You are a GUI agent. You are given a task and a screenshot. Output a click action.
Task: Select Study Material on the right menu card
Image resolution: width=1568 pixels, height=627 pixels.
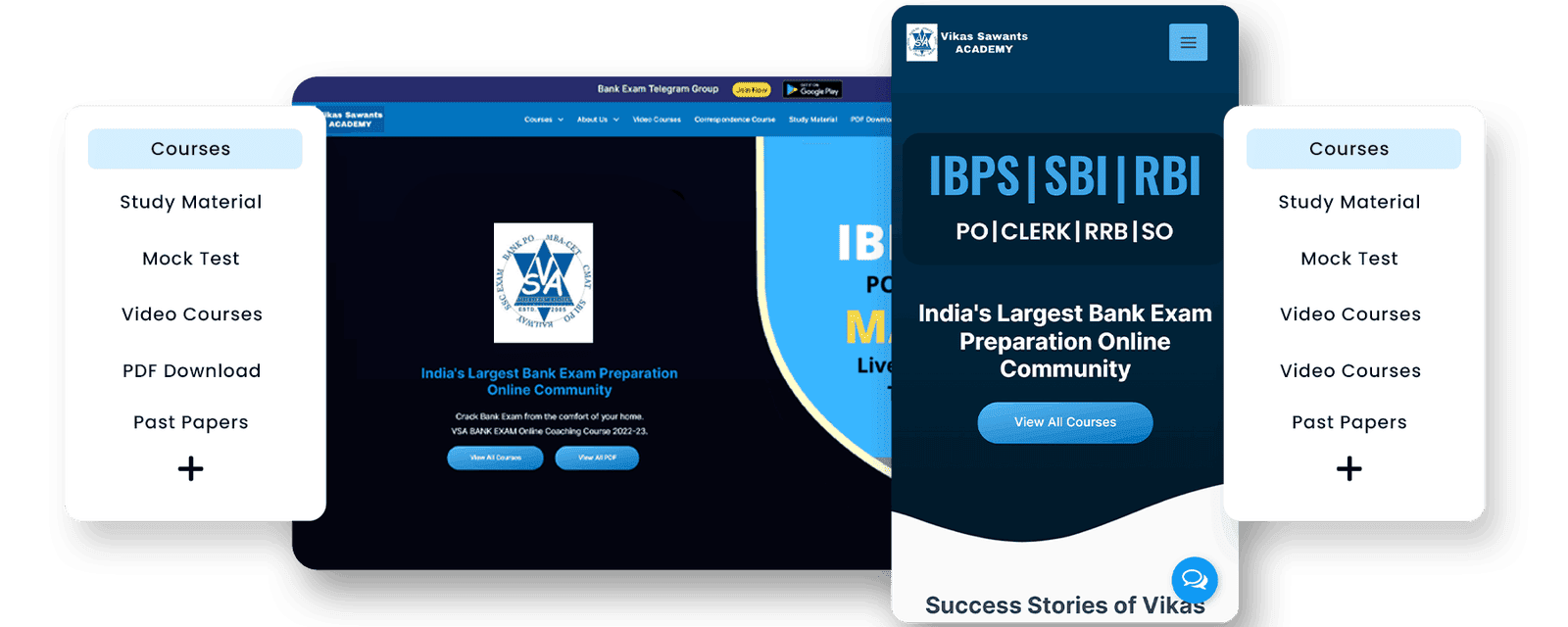[x=1349, y=202]
